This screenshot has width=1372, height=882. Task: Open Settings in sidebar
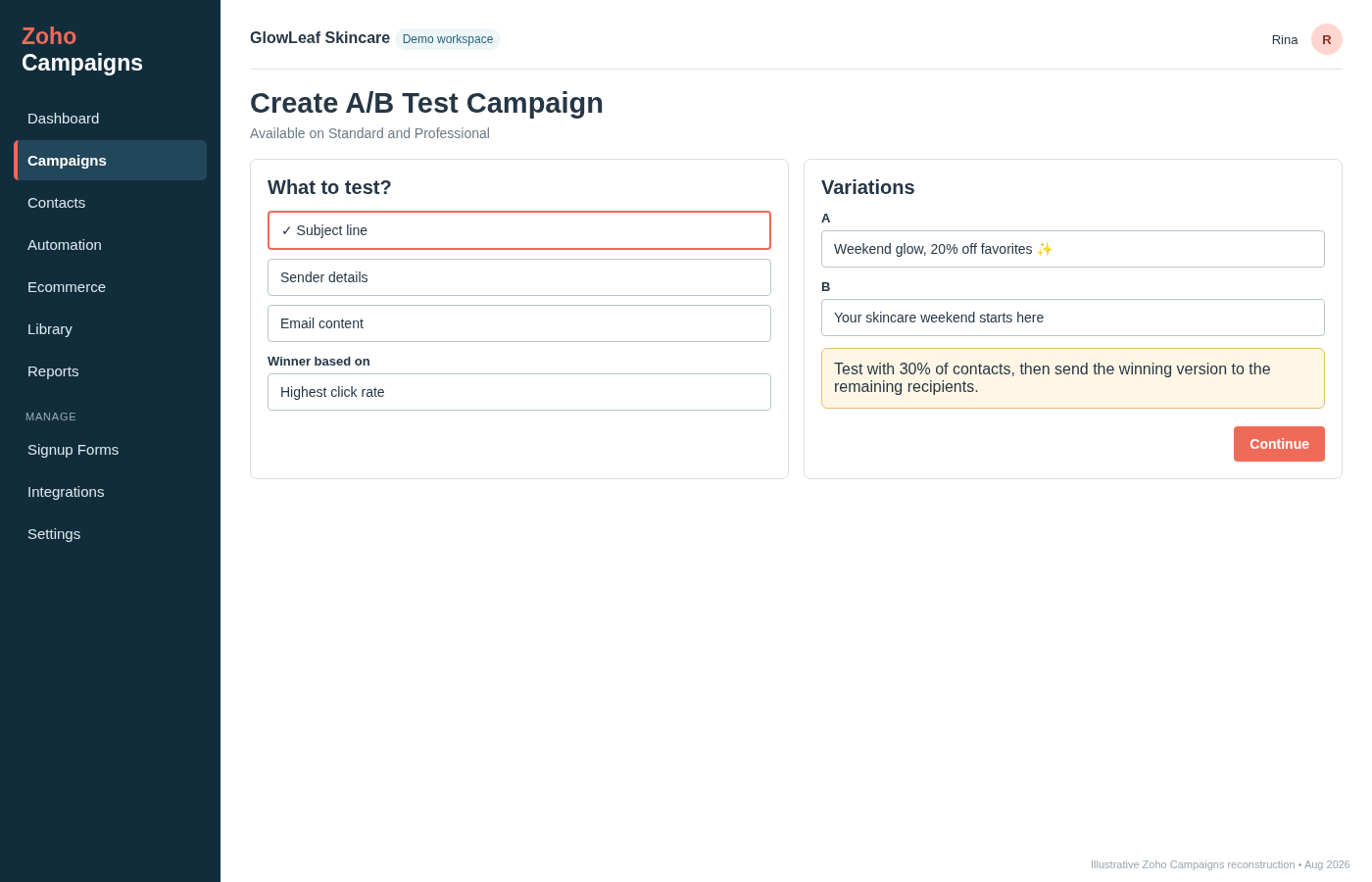(x=110, y=534)
